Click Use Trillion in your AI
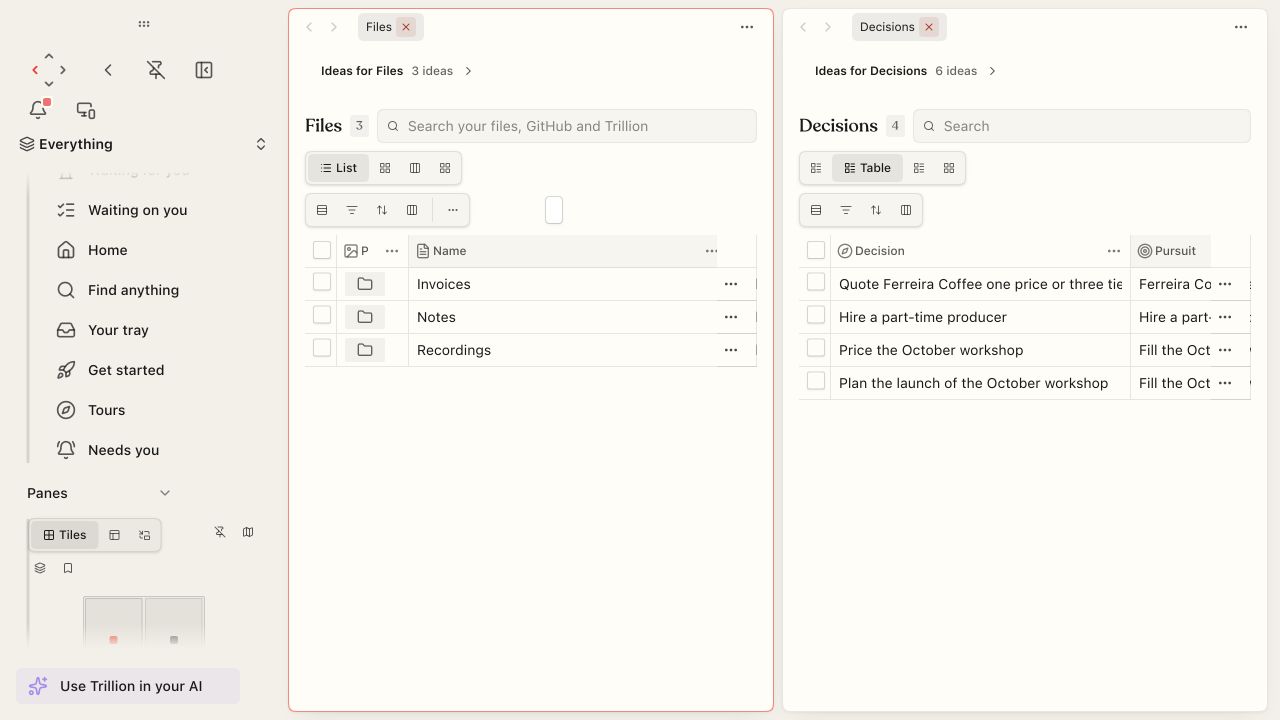 coord(128,686)
